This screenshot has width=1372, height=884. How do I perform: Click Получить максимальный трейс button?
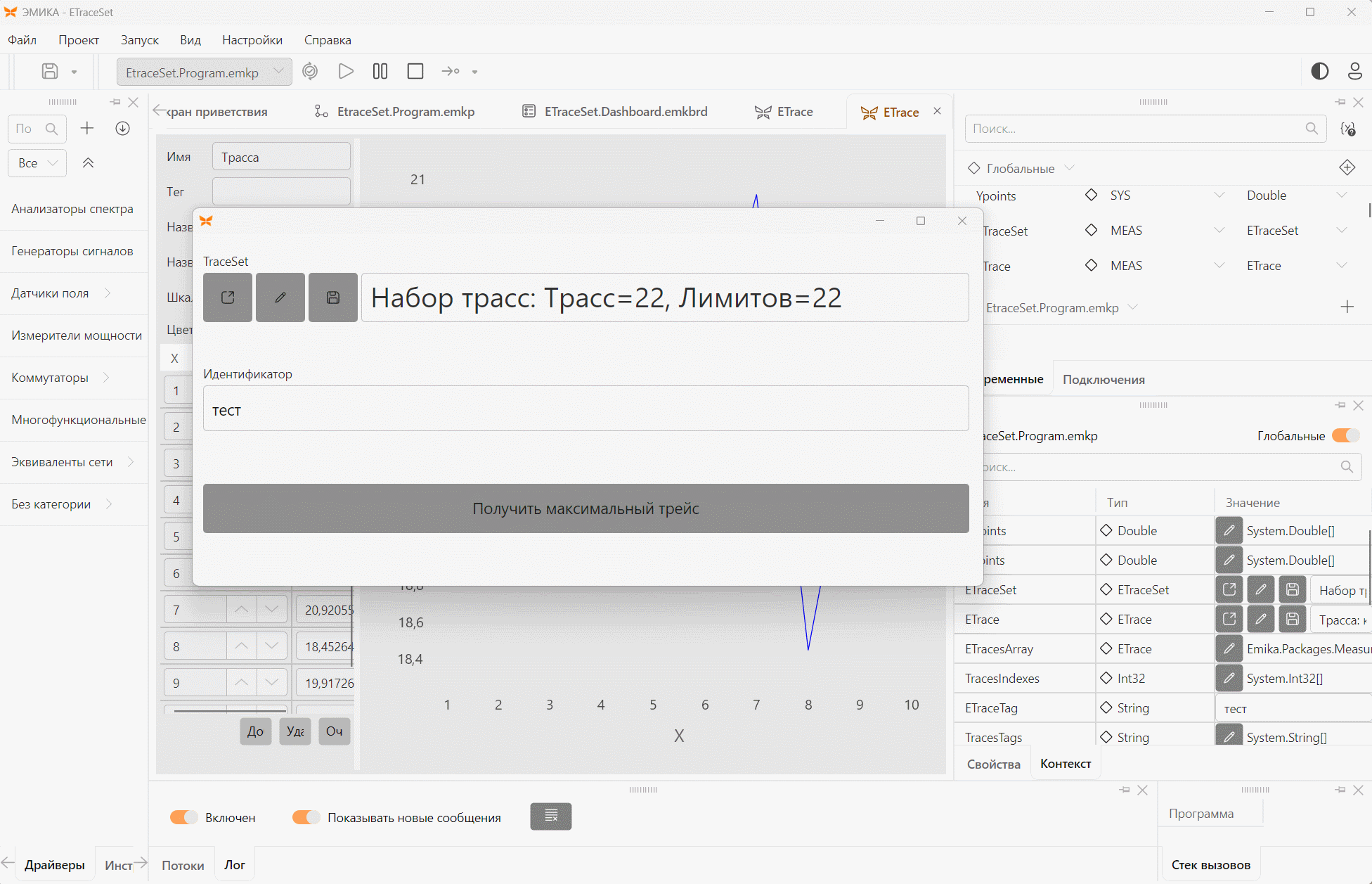point(586,508)
